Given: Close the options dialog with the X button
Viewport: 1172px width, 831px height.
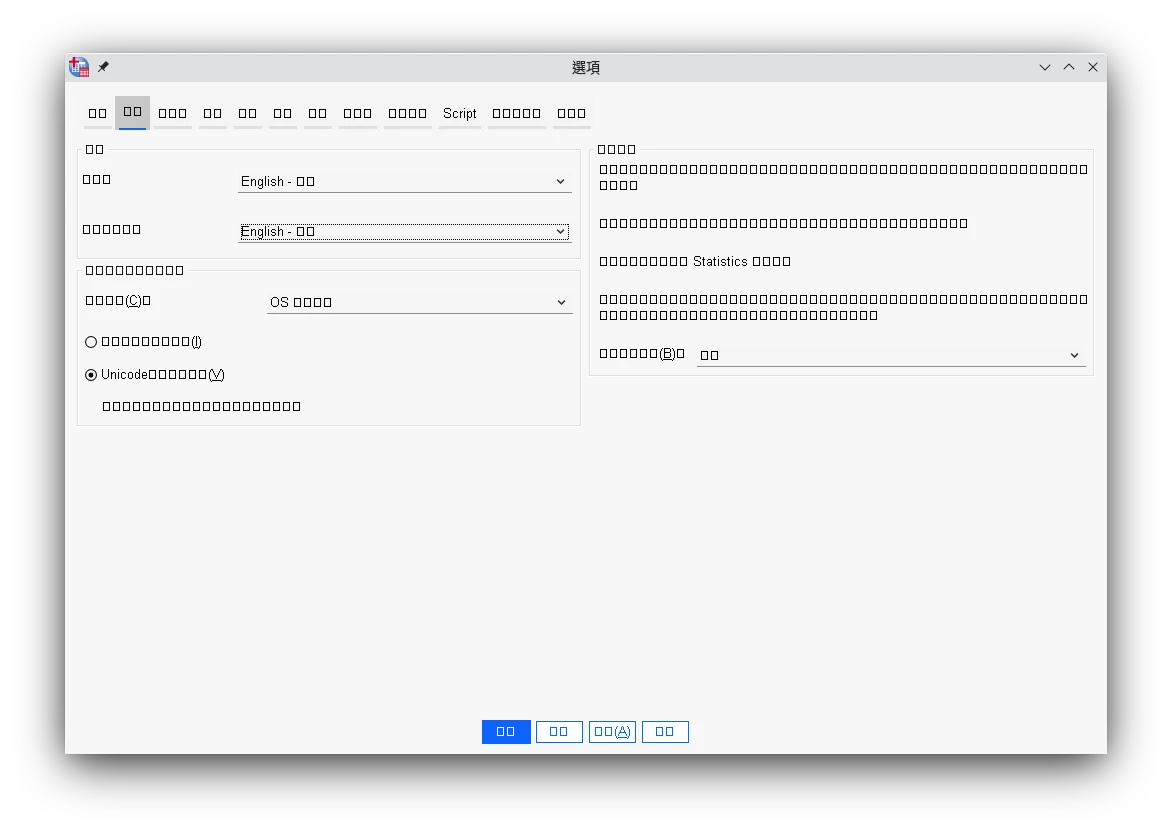Looking at the screenshot, I should point(1093,67).
